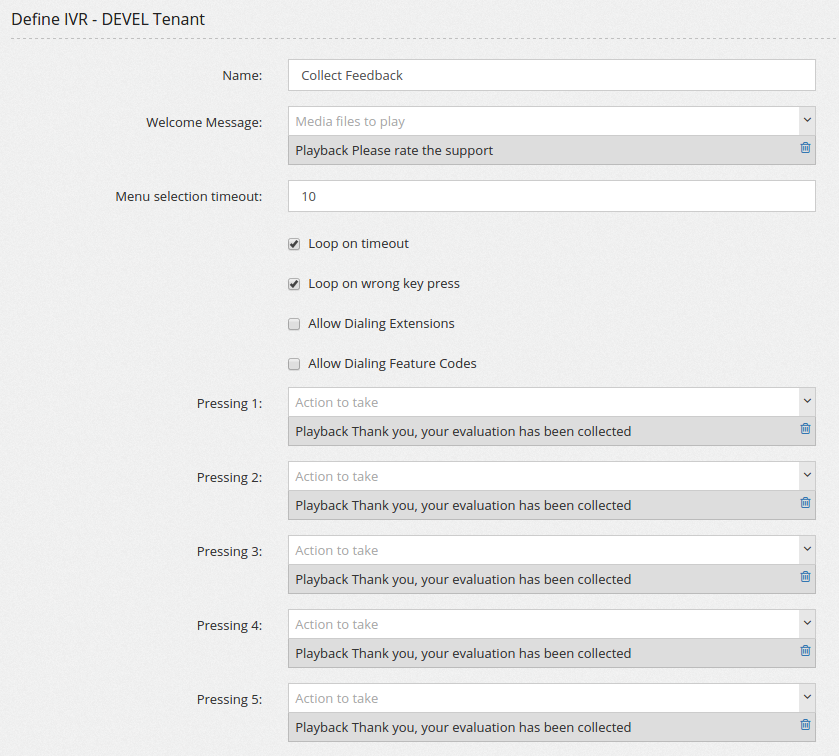Screen dimensions: 839x756
Task: Remove the Pressing 1 action via trash icon
Action: [x=805, y=429]
